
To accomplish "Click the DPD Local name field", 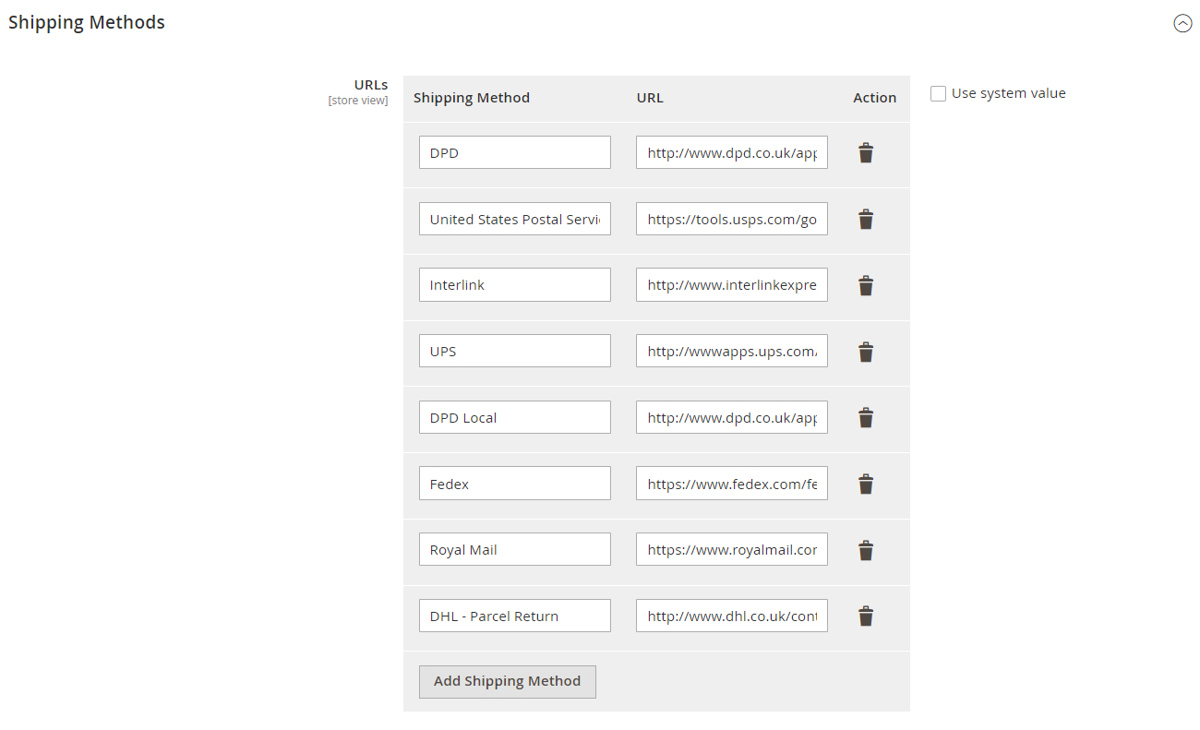I will tap(514, 417).
